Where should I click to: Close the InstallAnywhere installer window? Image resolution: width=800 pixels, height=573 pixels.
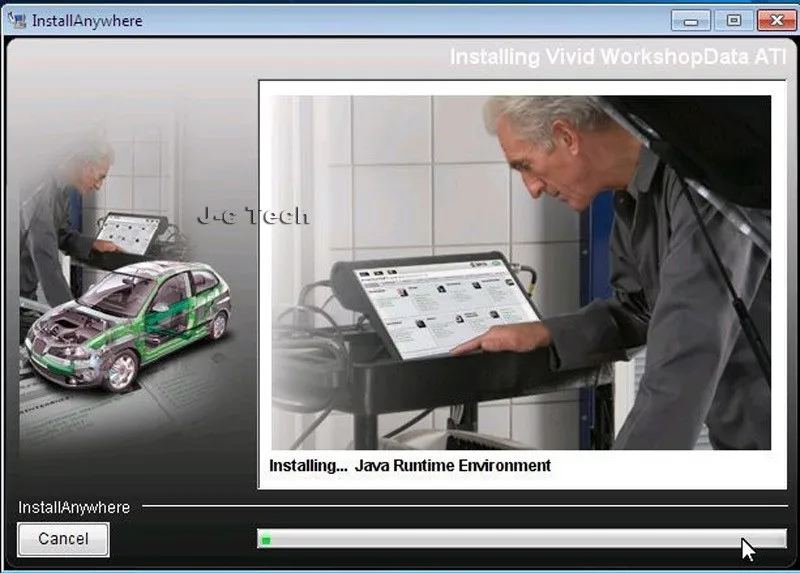pyautogui.click(x=777, y=21)
